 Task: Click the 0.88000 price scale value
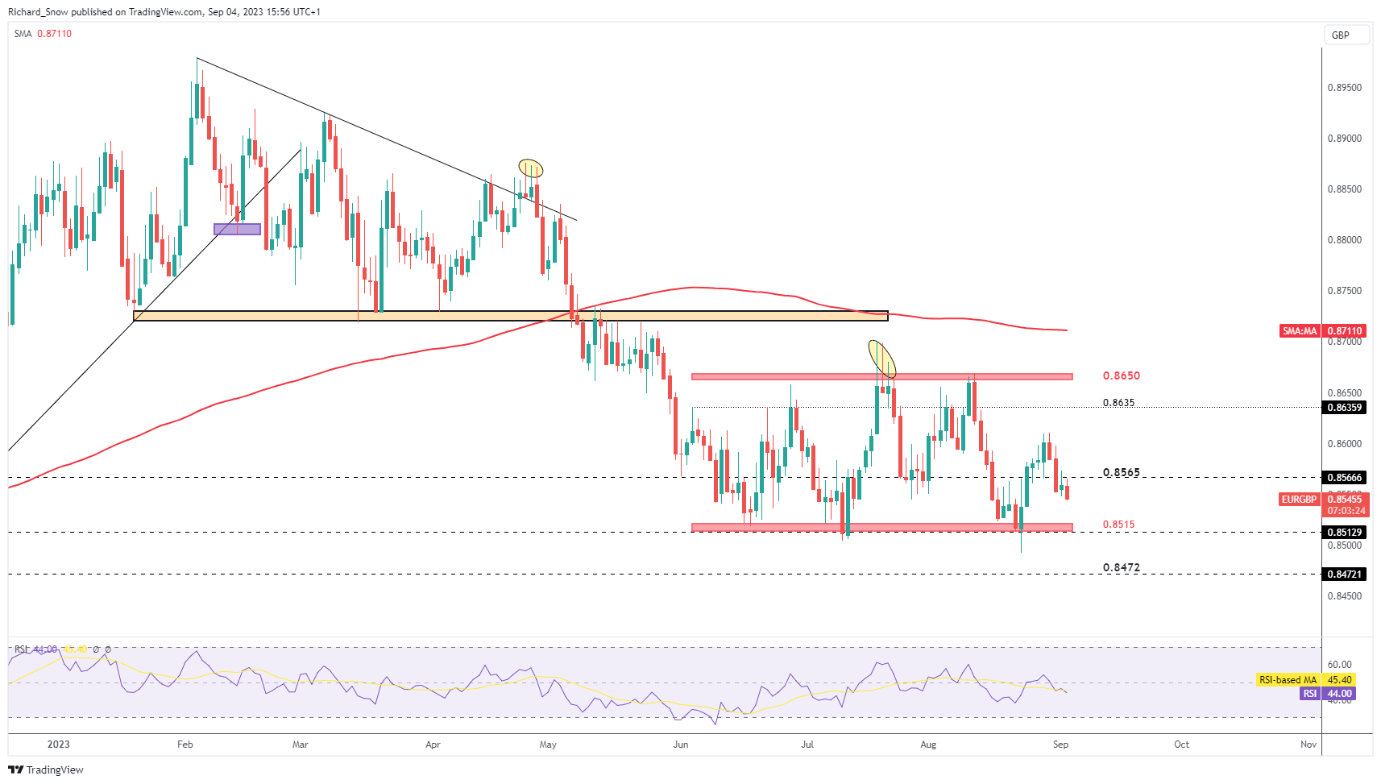pos(1345,240)
